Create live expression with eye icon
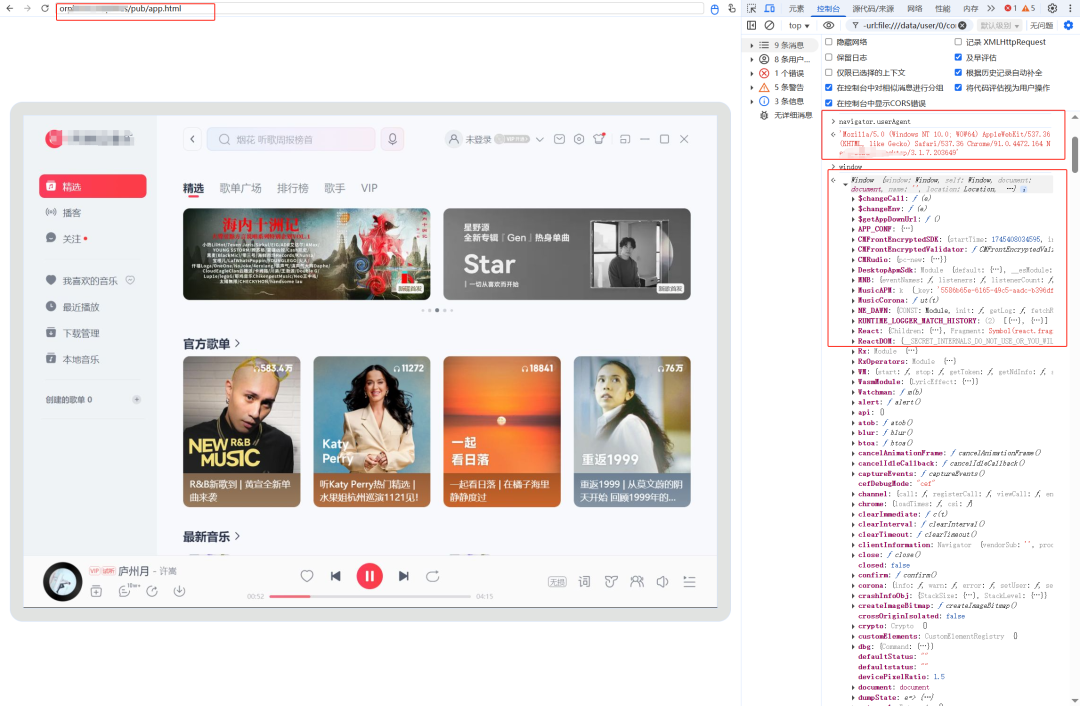This screenshot has width=1080, height=706. point(829,25)
